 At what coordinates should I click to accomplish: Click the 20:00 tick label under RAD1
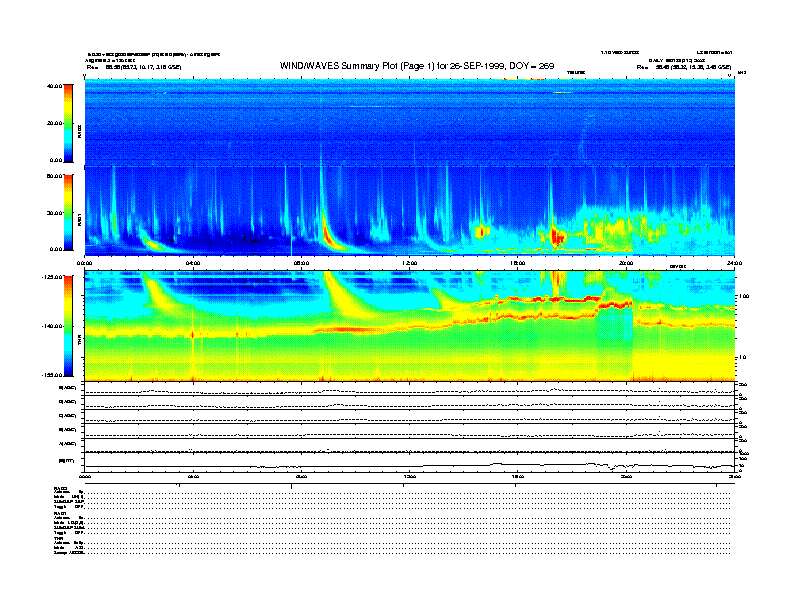click(626, 263)
